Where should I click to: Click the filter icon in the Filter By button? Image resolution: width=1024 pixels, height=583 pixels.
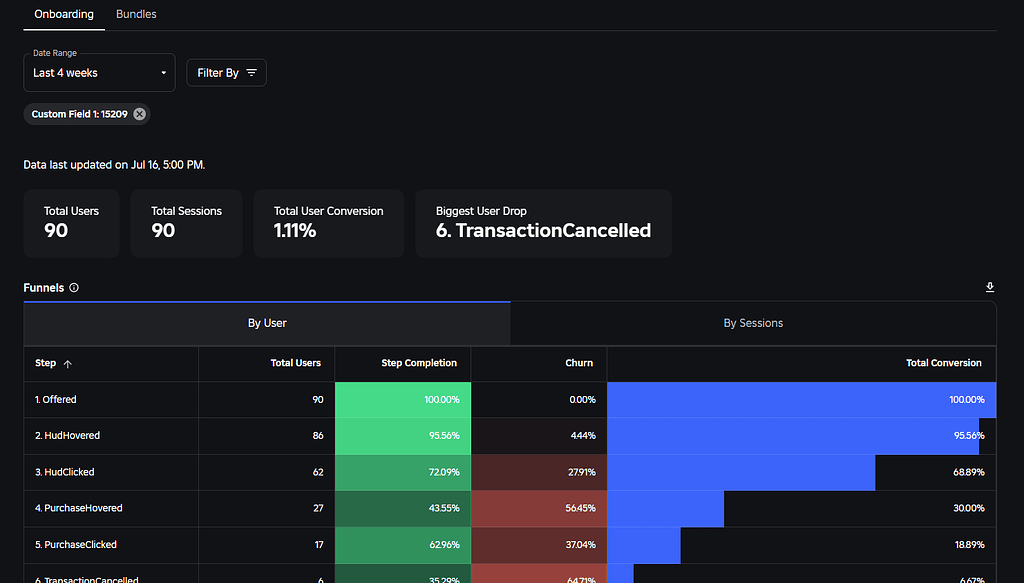252,72
